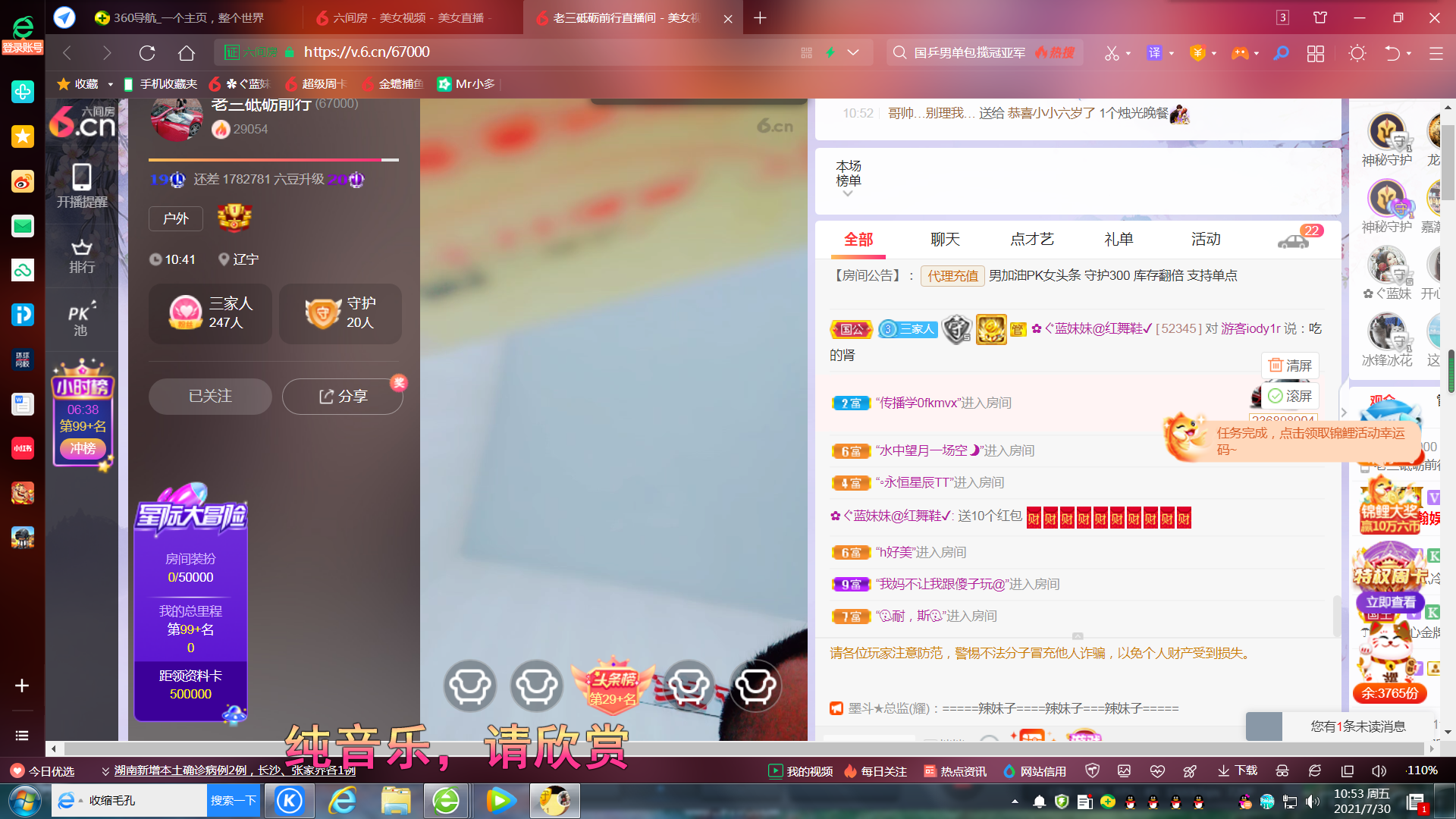Open Windows Start button

24,801
